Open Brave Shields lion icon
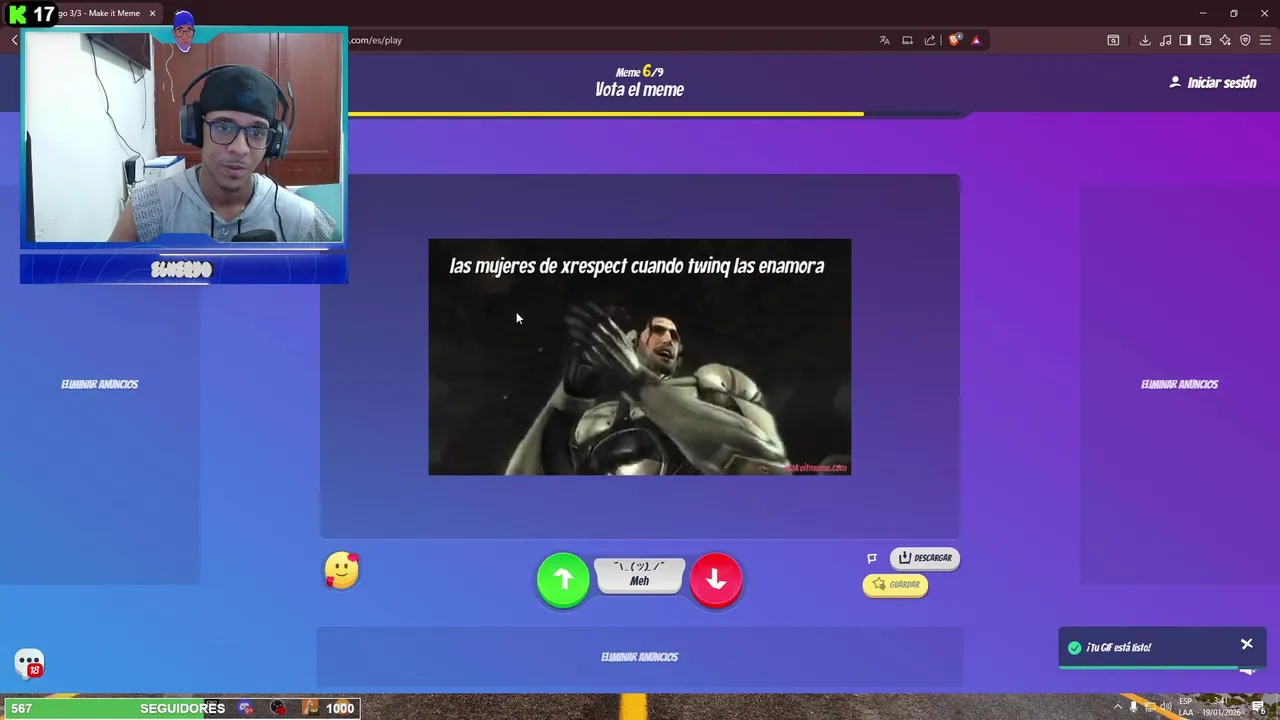The width and height of the screenshot is (1280, 720). tap(955, 40)
